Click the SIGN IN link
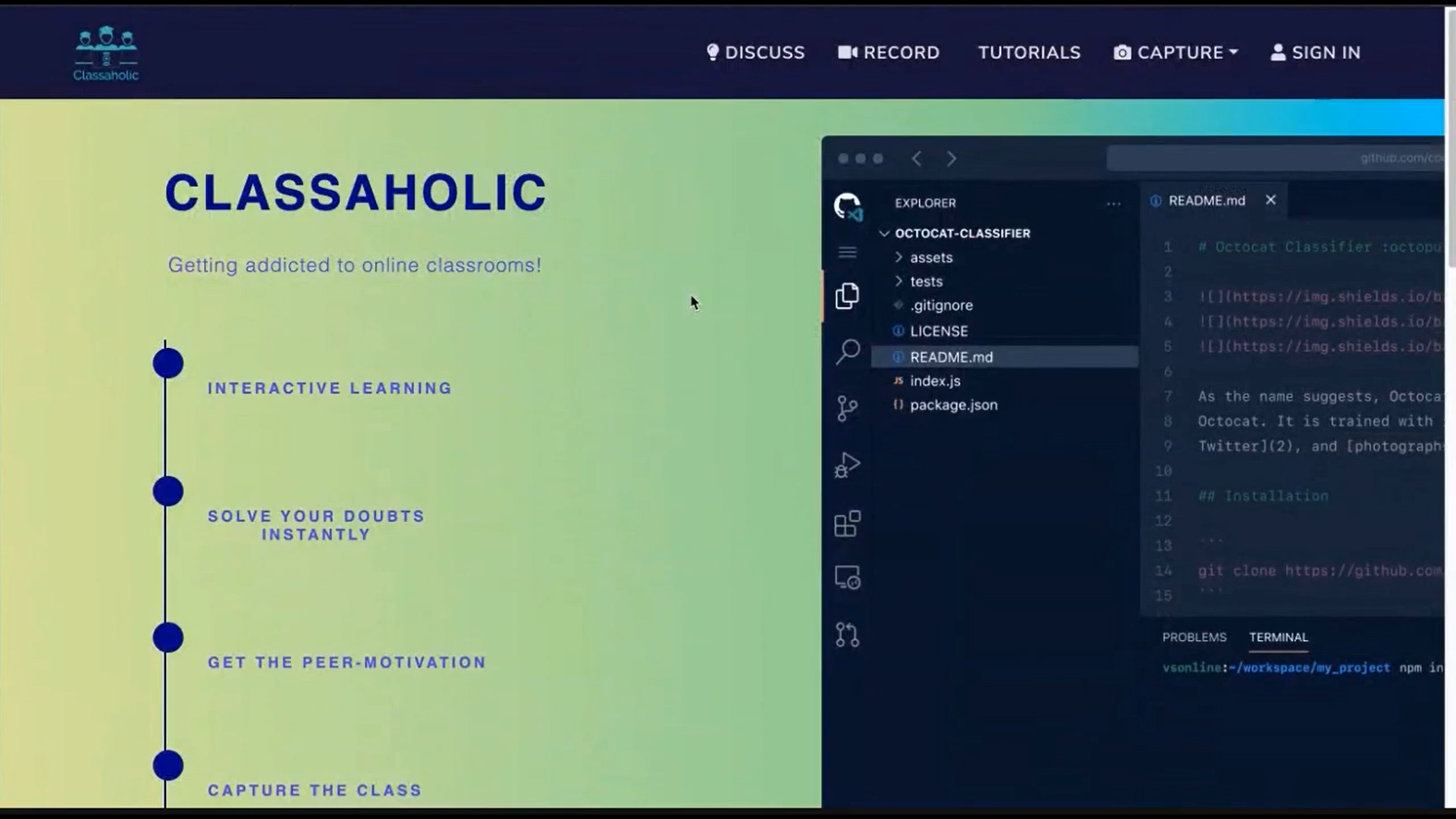 pos(1316,52)
